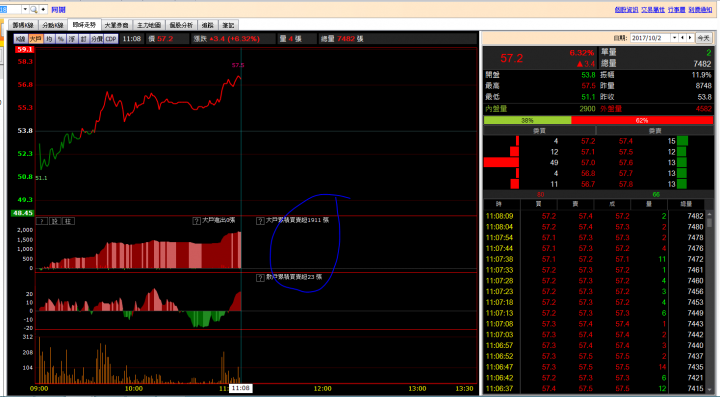This screenshot has width=720, height=397.
Task: Click the red bid bar for volume 49
Action: (x=501, y=162)
